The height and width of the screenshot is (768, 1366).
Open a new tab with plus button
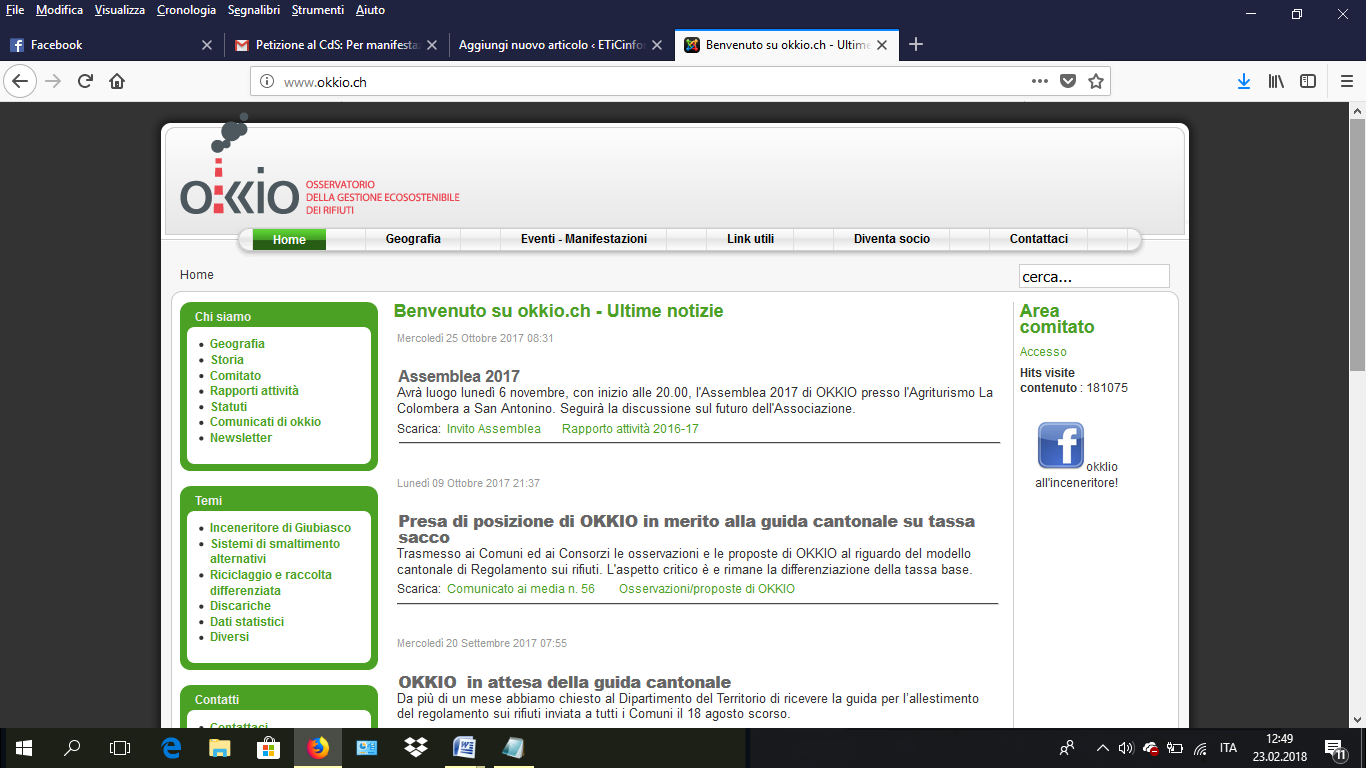click(x=916, y=44)
